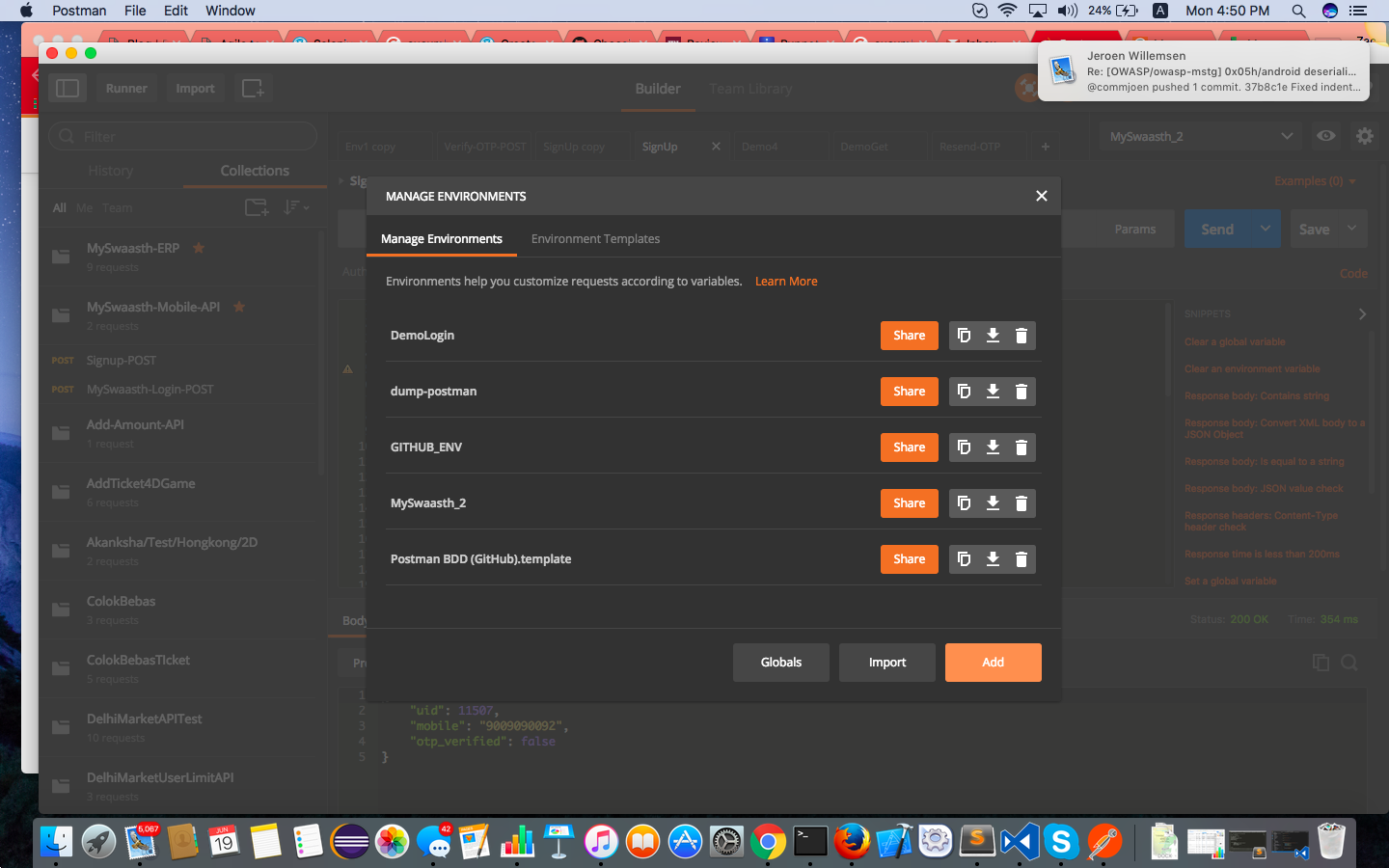The image size is (1389, 868).
Task: Click the Send request button
Action: pos(1217,229)
